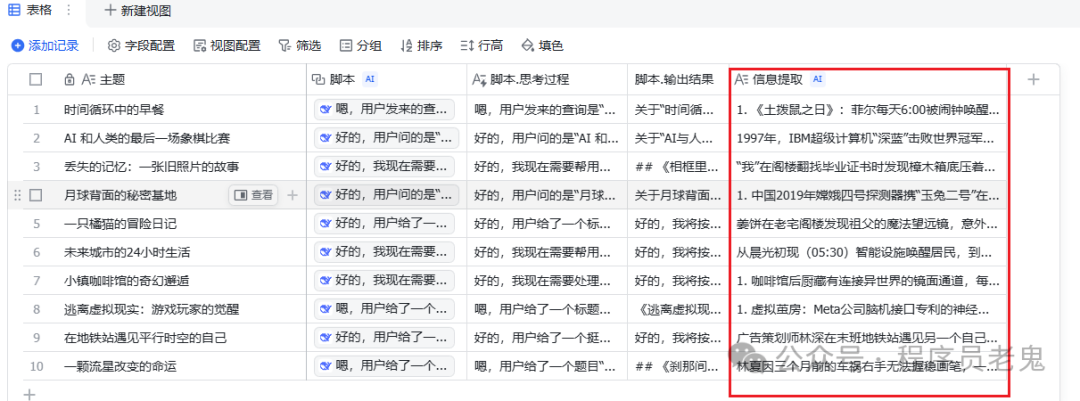Click 添加记录 to add a record

coord(45,46)
